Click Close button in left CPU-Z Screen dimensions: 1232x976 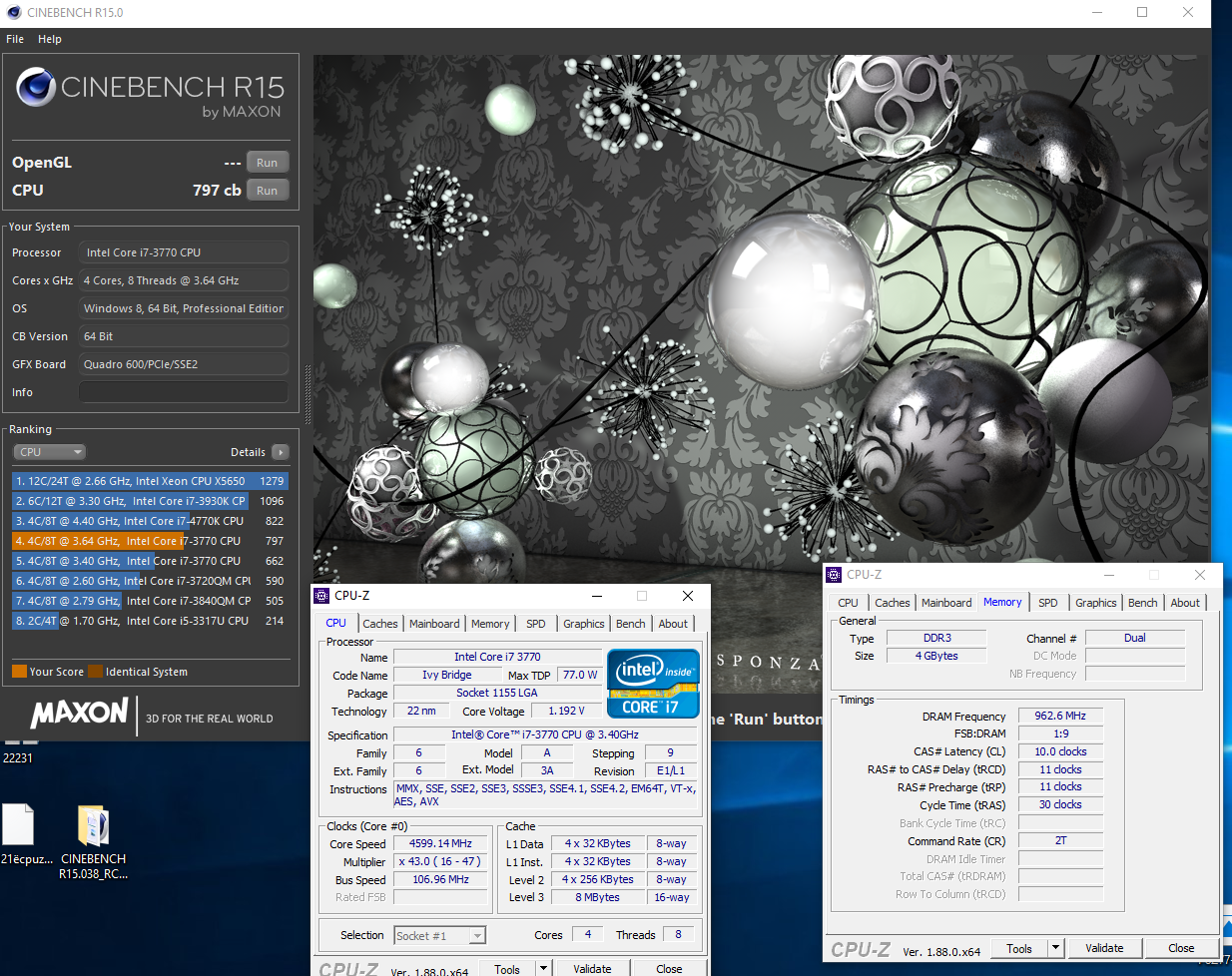pos(669,969)
